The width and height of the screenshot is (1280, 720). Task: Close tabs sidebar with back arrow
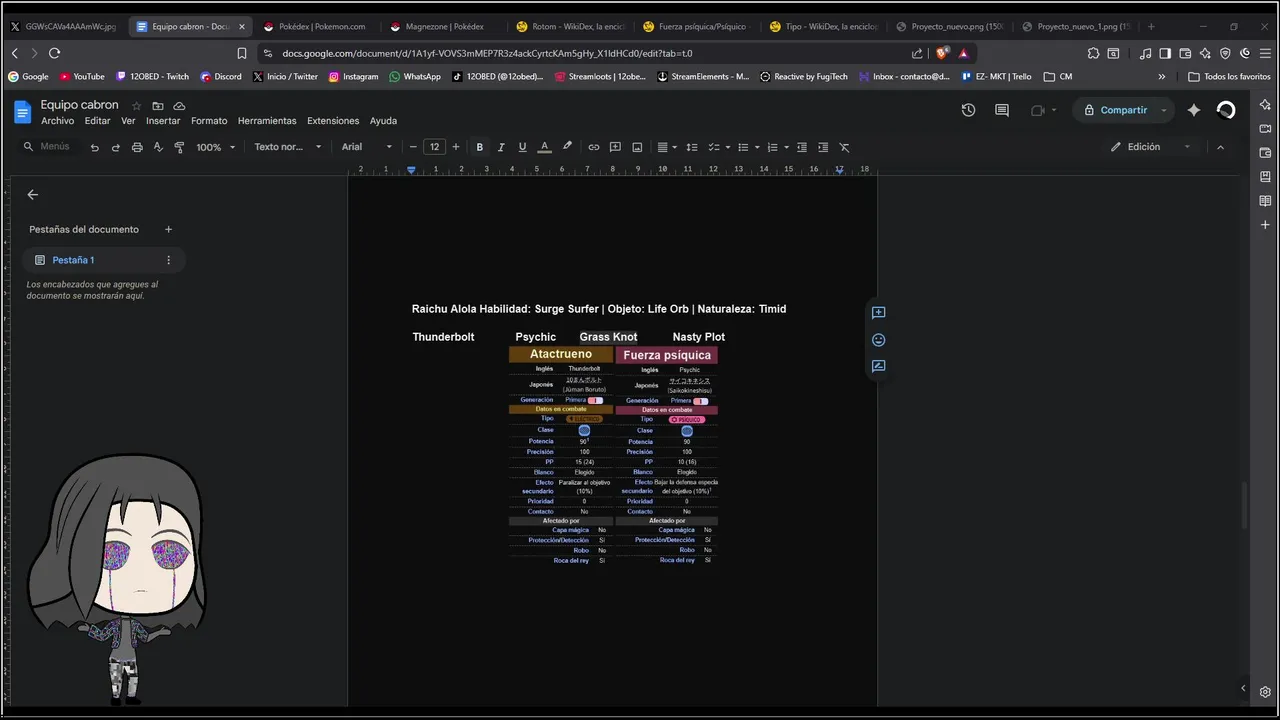click(x=33, y=195)
